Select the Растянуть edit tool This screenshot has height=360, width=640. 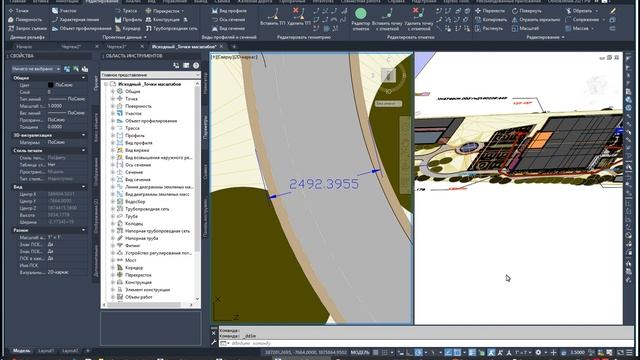[489, 29]
